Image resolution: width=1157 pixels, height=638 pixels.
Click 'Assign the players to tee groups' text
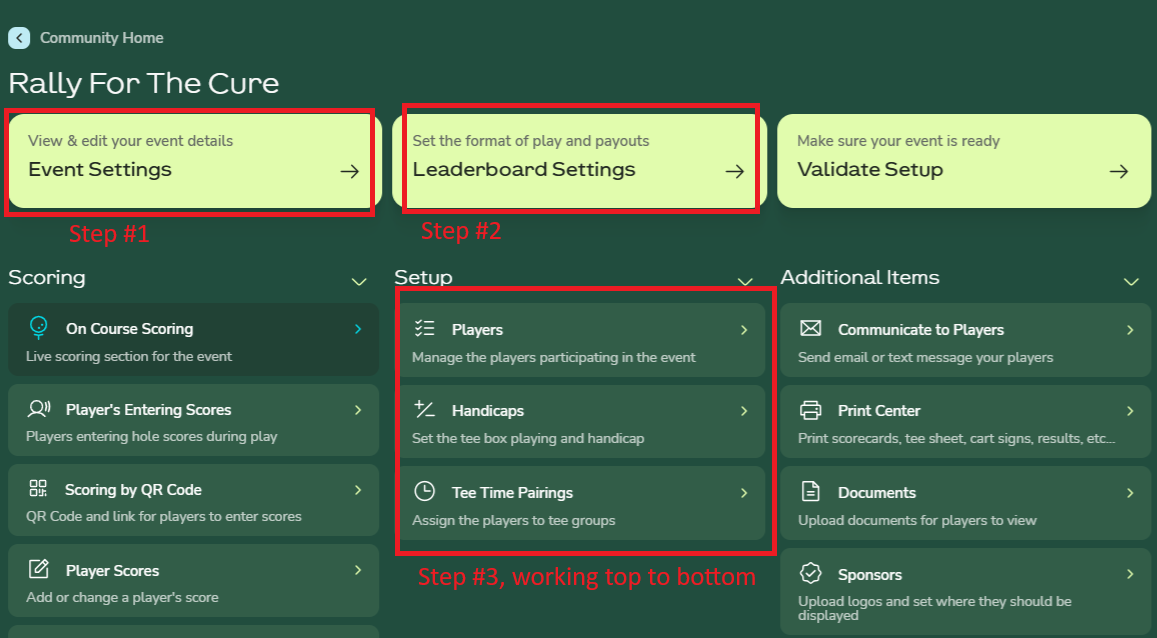(514, 520)
